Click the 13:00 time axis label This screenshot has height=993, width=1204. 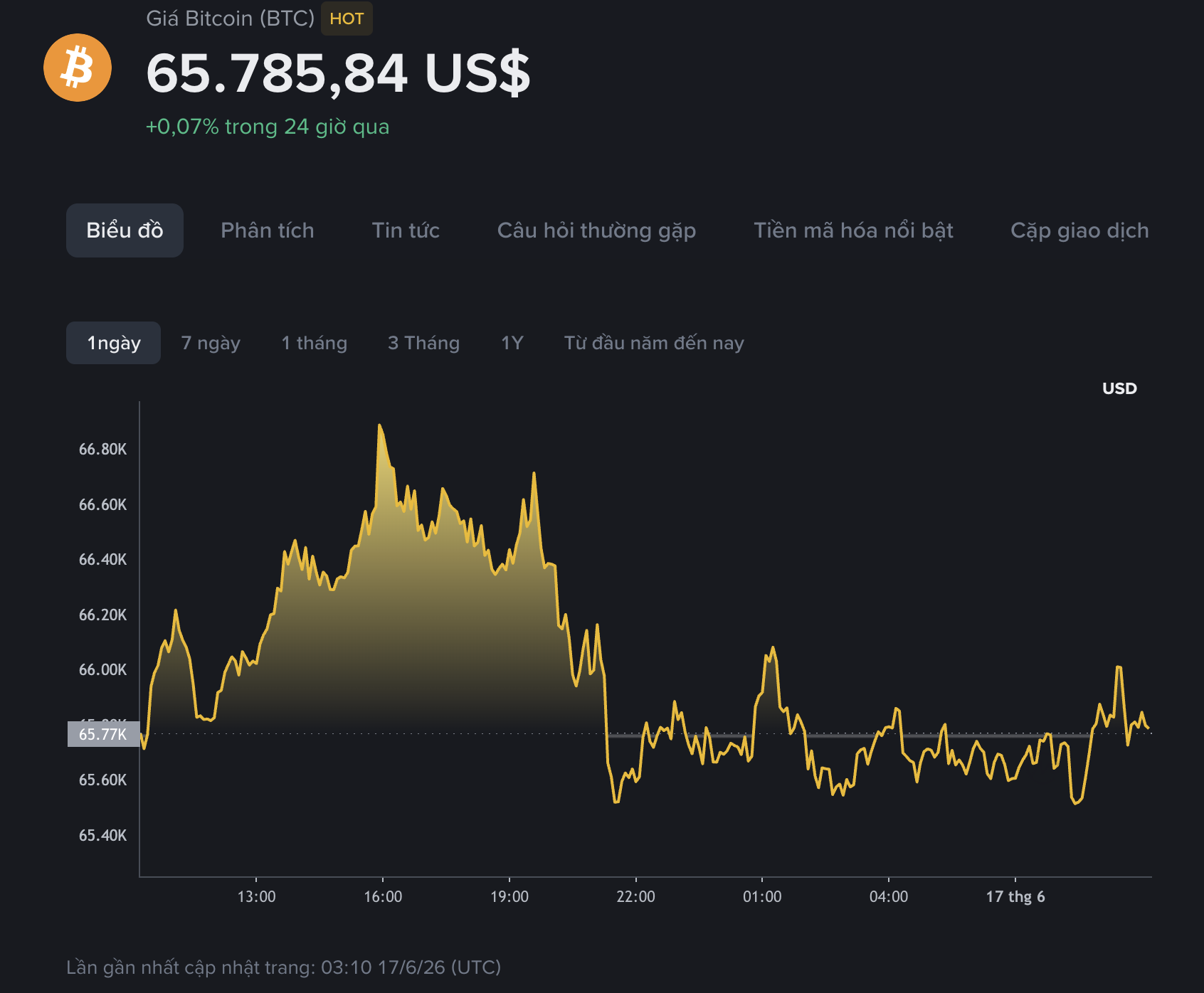point(256,896)
